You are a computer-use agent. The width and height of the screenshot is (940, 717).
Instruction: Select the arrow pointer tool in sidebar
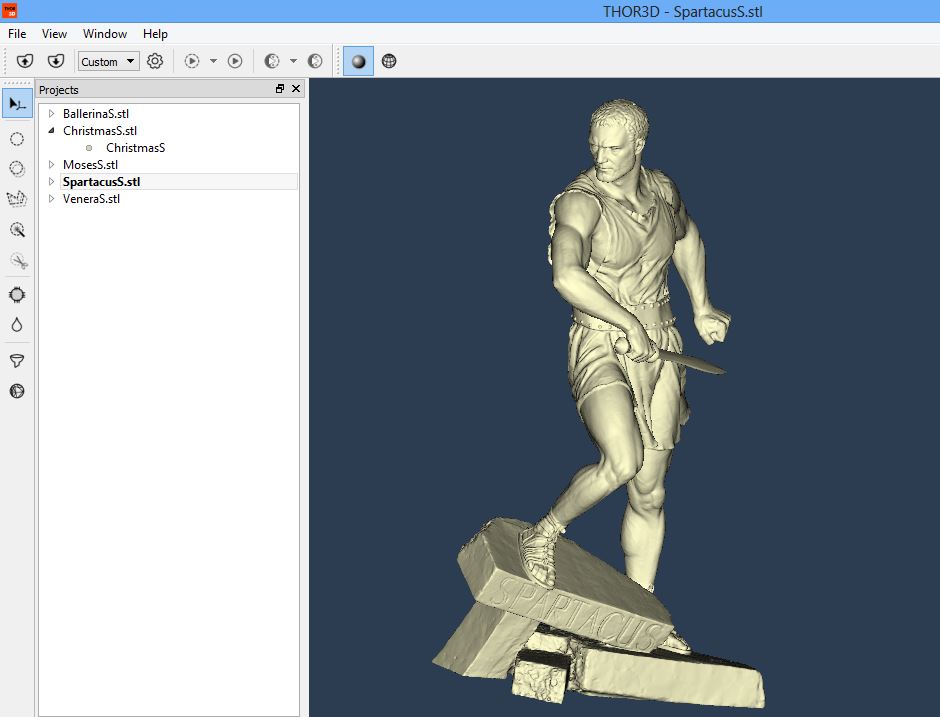tap(17, 103)
